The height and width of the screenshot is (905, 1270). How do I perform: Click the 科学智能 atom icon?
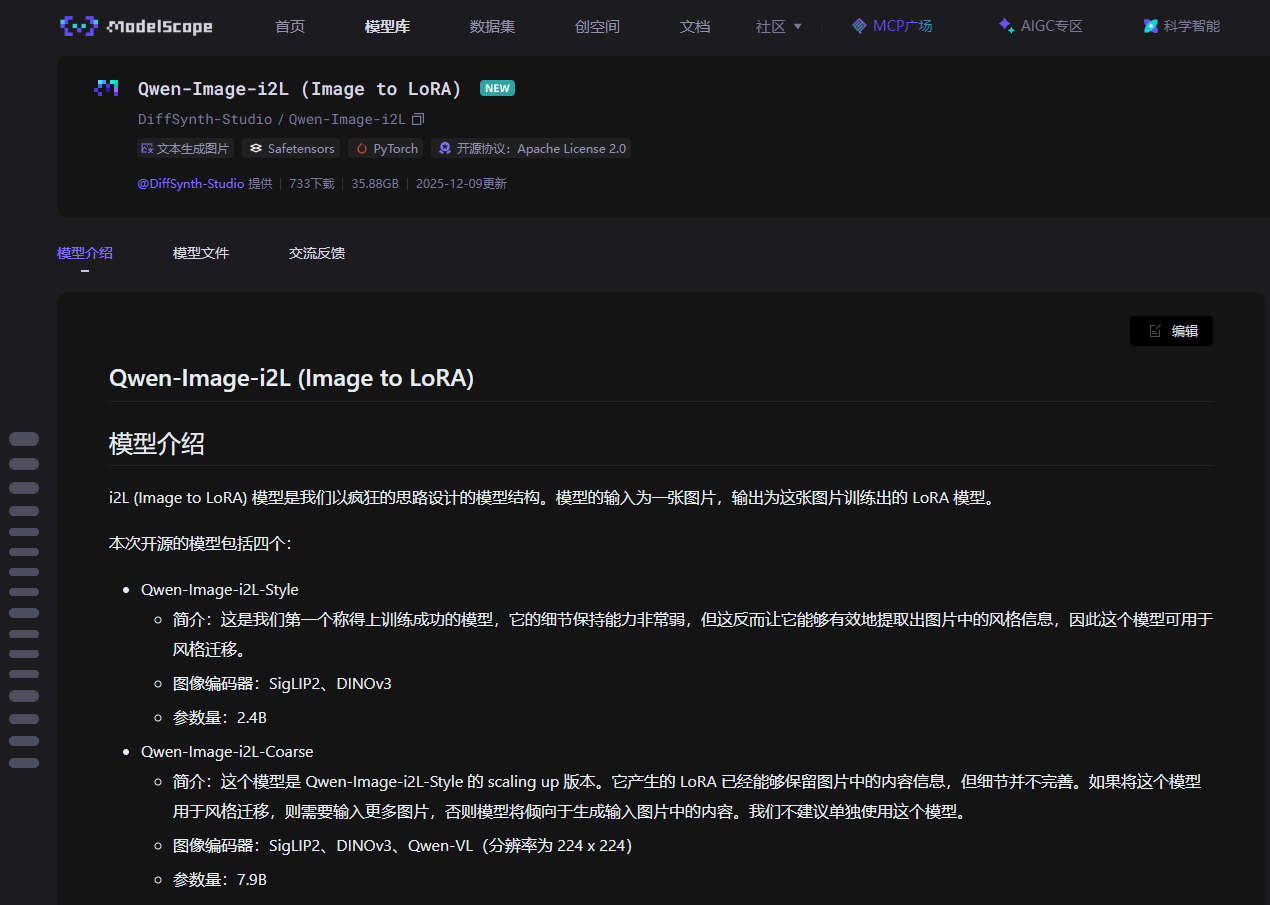pos(1150,25)
